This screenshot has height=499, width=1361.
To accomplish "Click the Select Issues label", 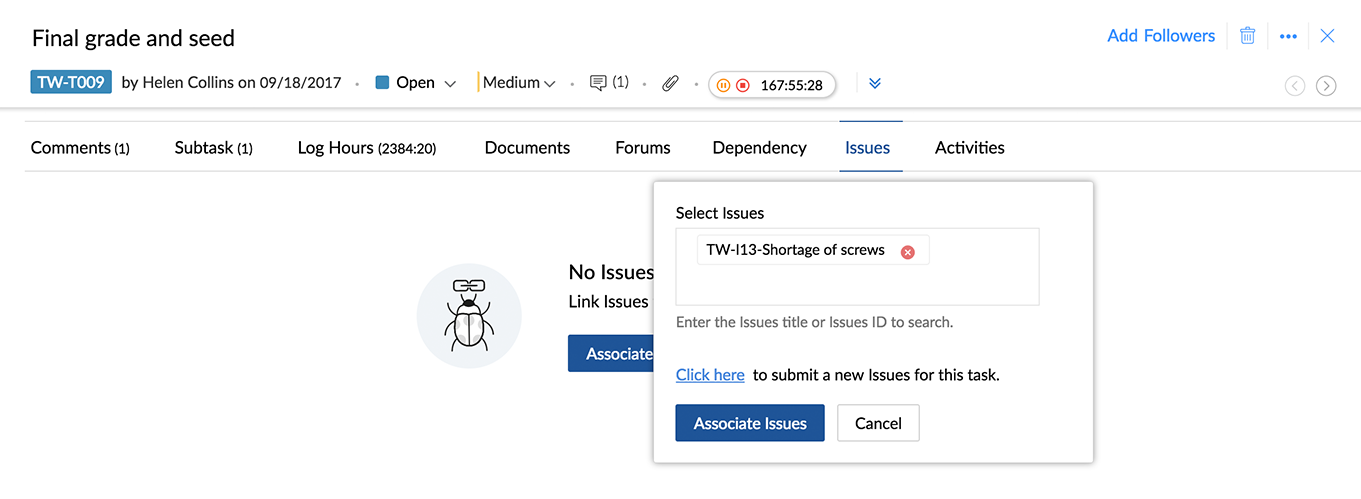I will coord(720,213).
